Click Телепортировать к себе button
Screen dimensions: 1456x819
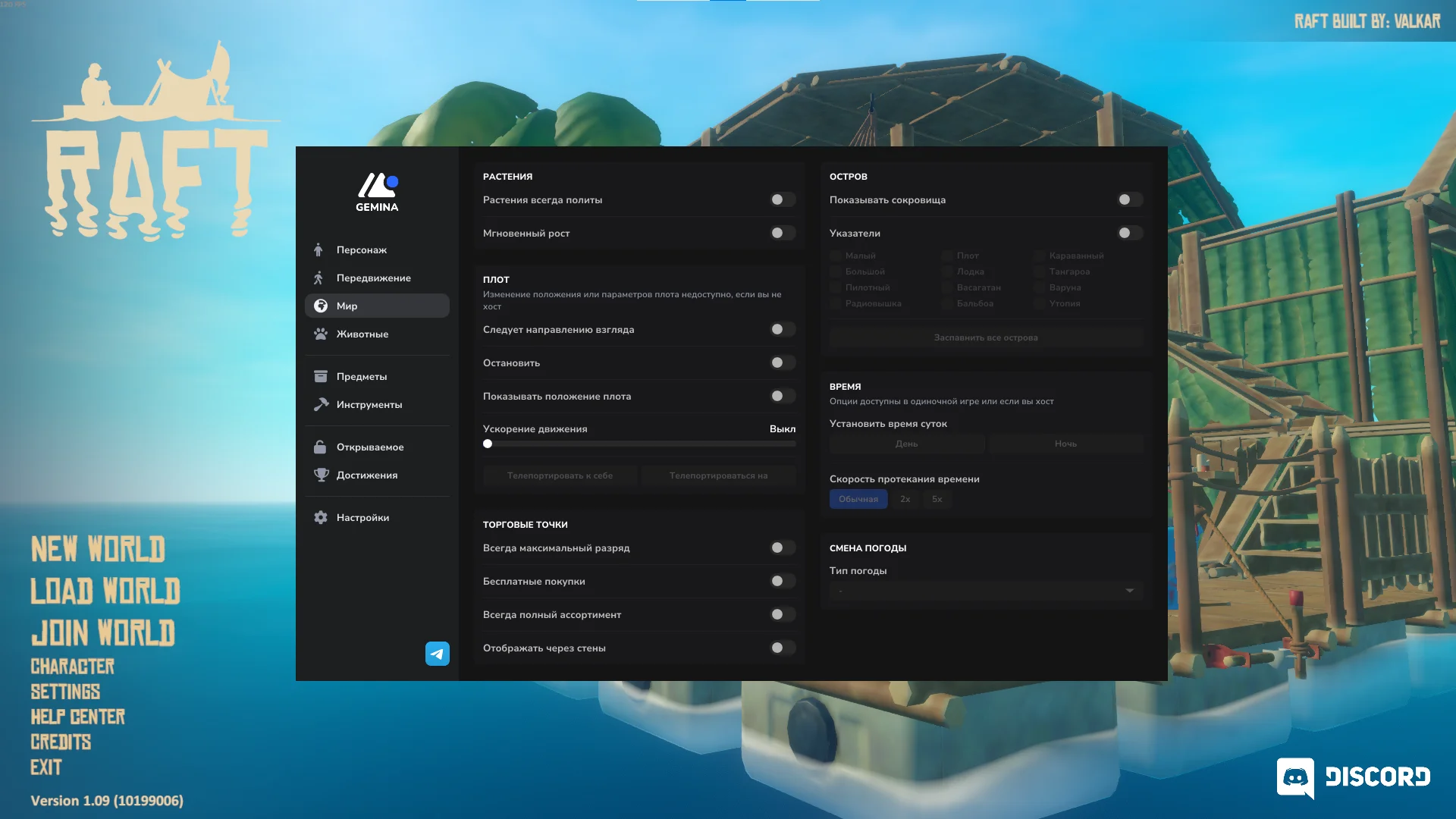tap(560, 475)
